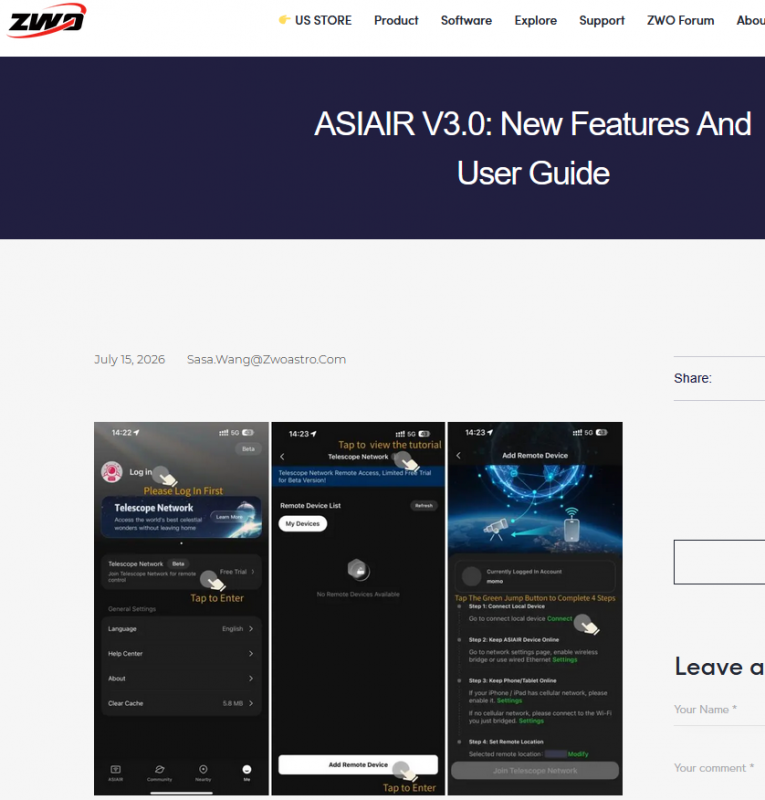Tap green Settings link in Step 2
Viewport: 765px width, 800px height.
(564, 660)
